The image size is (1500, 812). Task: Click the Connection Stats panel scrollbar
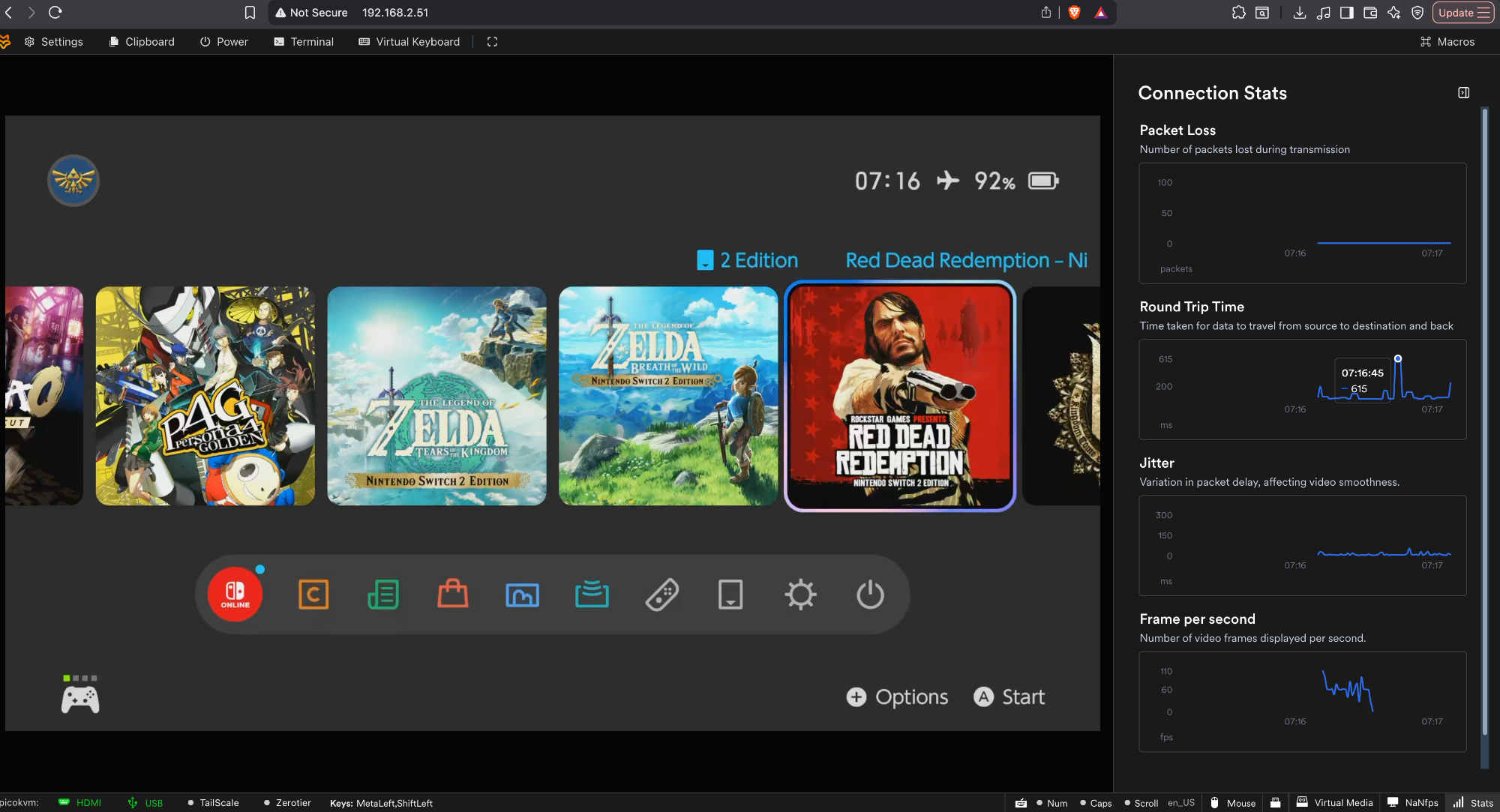coord(1484,421)
